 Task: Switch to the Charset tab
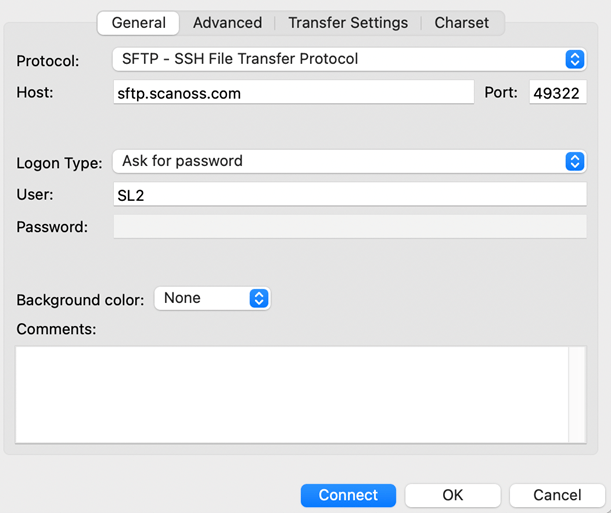point(462,23)
